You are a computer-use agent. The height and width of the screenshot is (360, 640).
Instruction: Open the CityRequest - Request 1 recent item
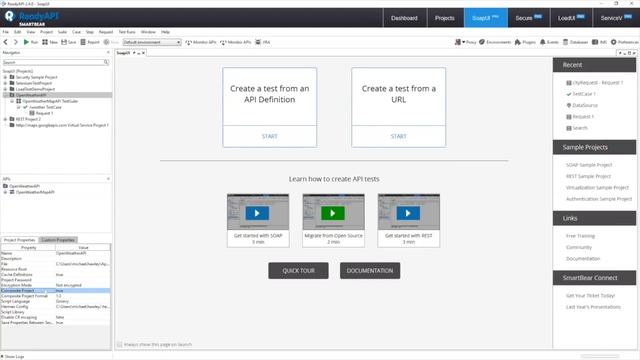(x=594, y=82)
